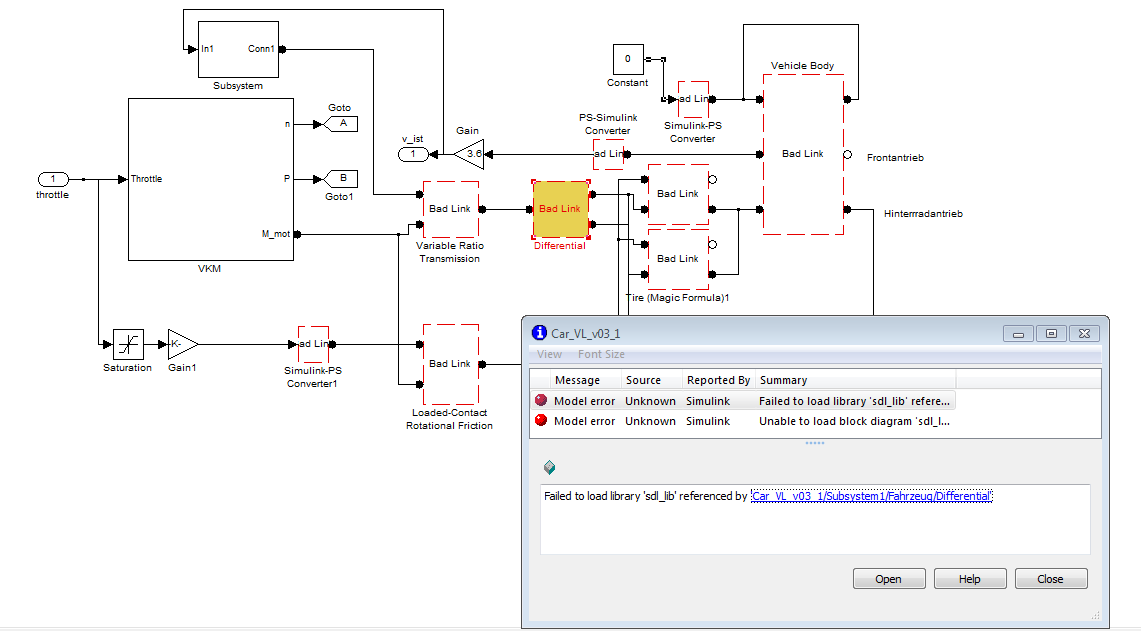Select the Gain1 triangle block
The width and height of the screenshot is (1141, 631).
pyautogui.click(x=181, y=344)
